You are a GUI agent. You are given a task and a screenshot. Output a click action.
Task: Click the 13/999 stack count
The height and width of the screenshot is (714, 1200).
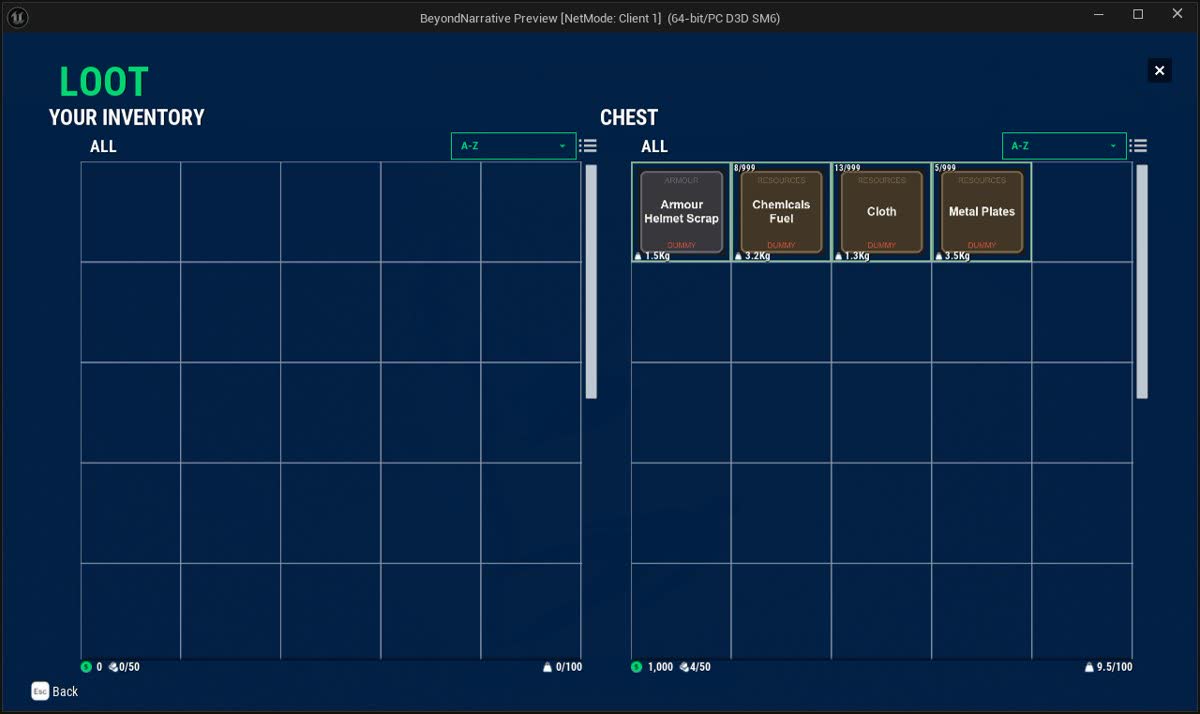click(x=847, y=168)
